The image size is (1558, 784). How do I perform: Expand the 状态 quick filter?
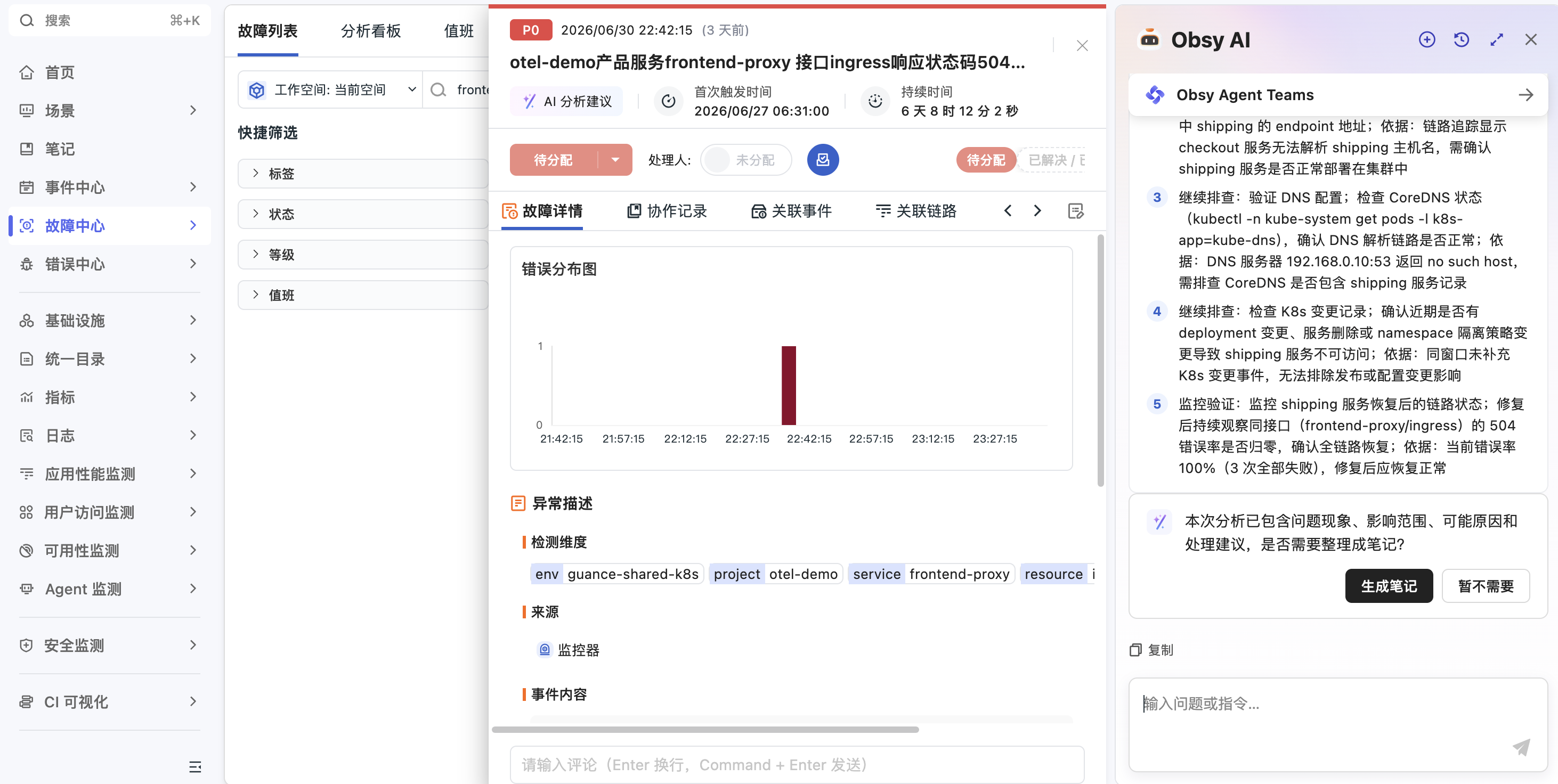click(363, 214)
